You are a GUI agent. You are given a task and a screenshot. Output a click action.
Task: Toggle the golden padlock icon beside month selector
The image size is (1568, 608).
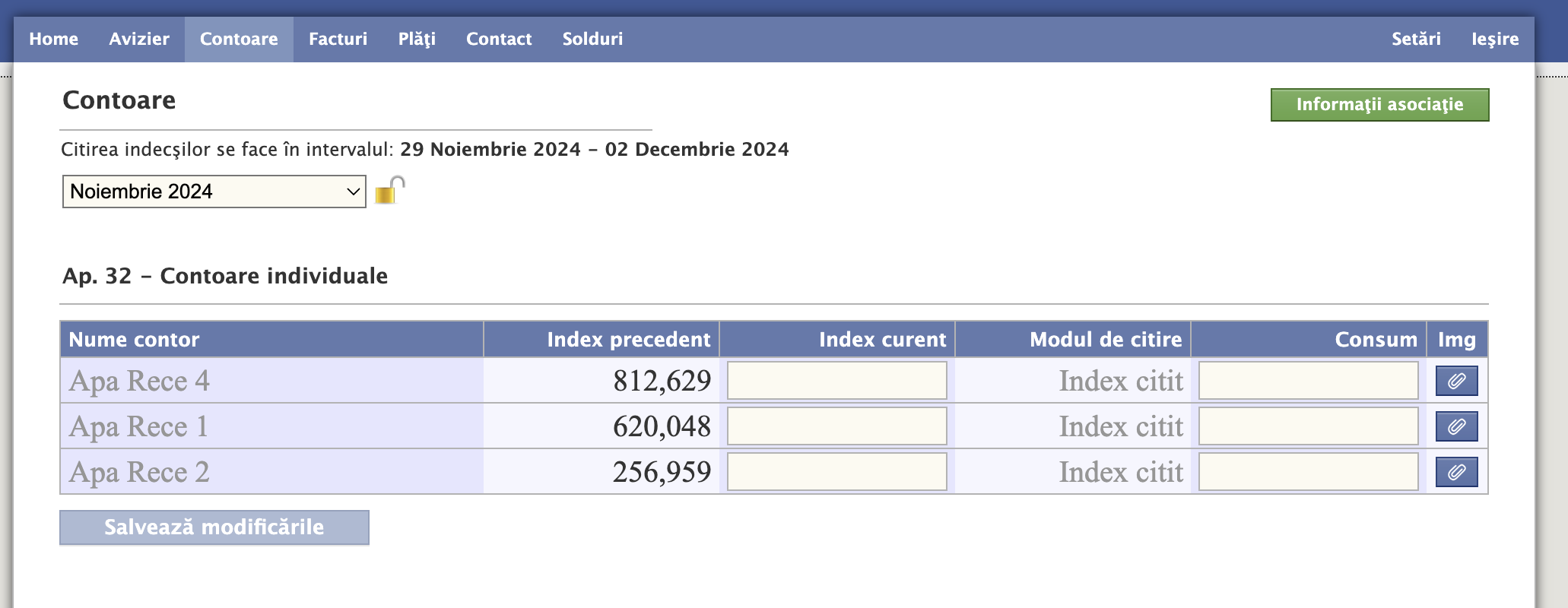(390, 190)
